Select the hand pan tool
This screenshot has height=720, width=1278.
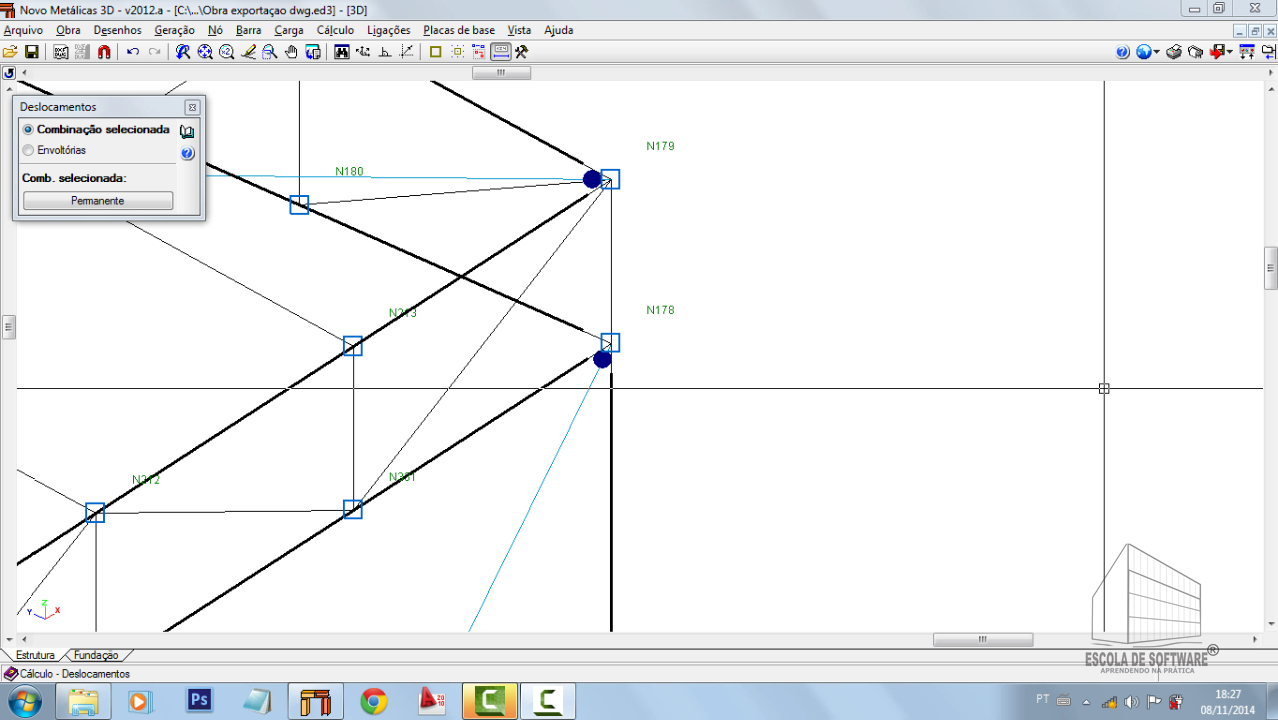click(292, 52)
